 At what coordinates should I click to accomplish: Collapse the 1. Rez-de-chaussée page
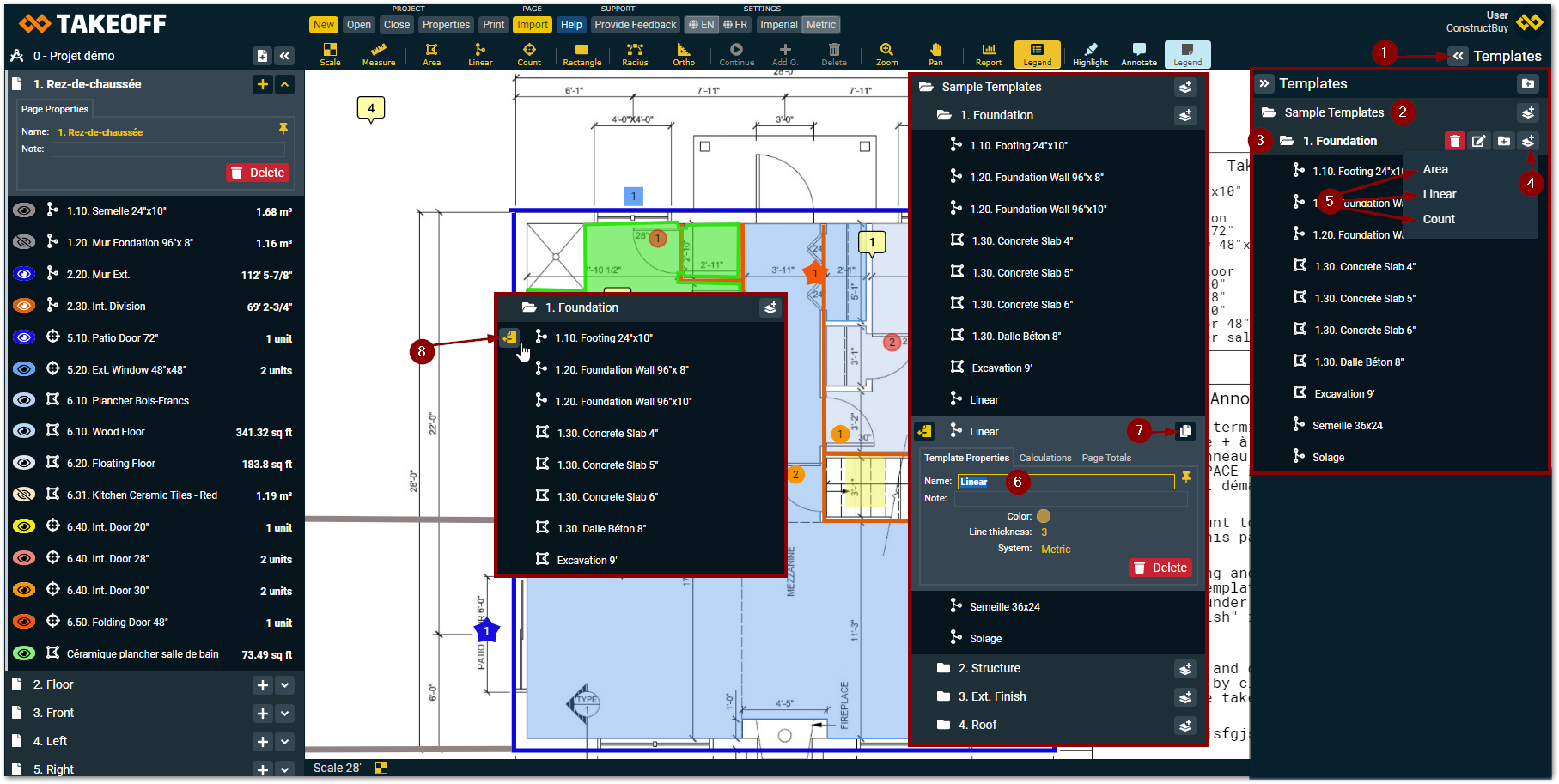click(285, 84)
